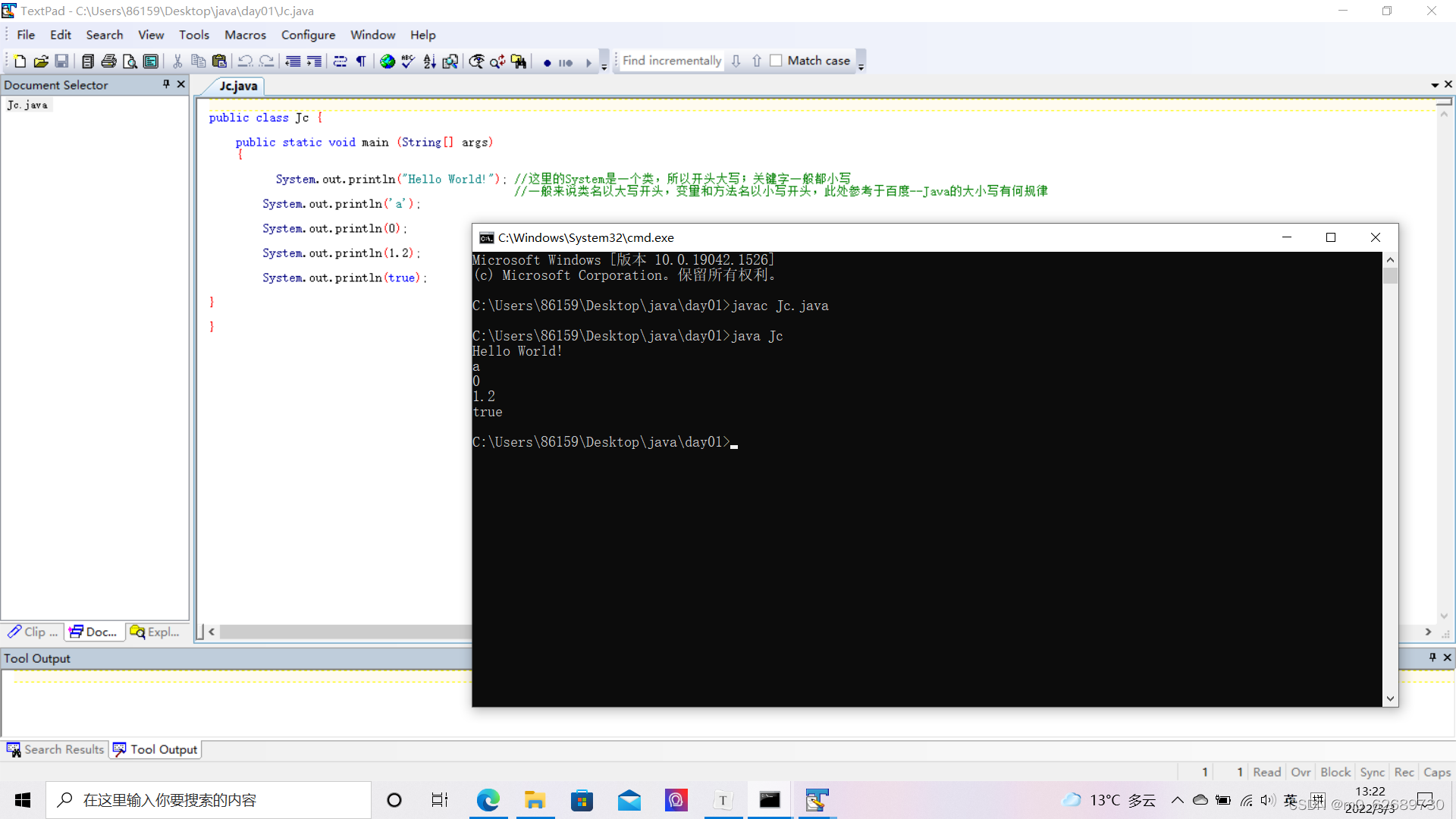Open the Help menu

423,35
